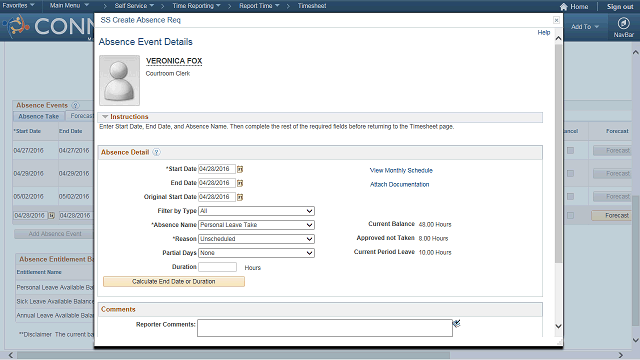Click Start Date column header in background
The height and width of the screenshot is (360, 640).
(27, 131)
